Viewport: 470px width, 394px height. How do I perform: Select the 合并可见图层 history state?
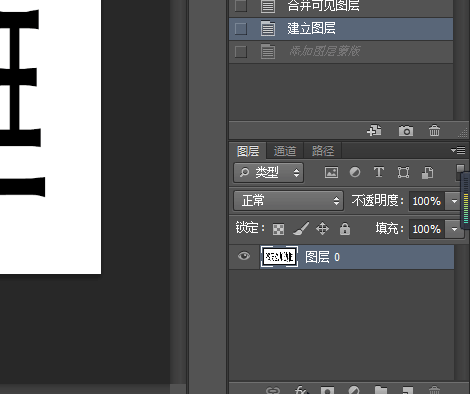pyautogui.click(x=341, y=7)
